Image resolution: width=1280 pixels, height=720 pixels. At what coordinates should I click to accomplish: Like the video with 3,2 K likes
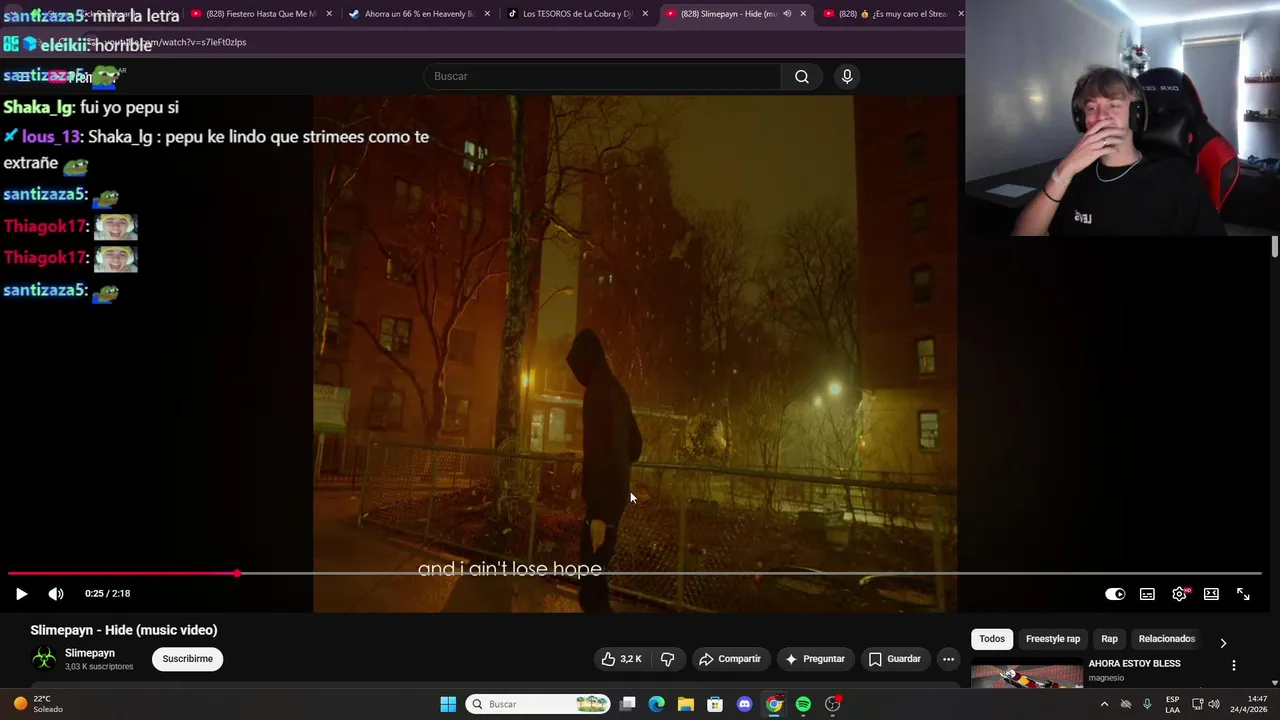point(621,659)
